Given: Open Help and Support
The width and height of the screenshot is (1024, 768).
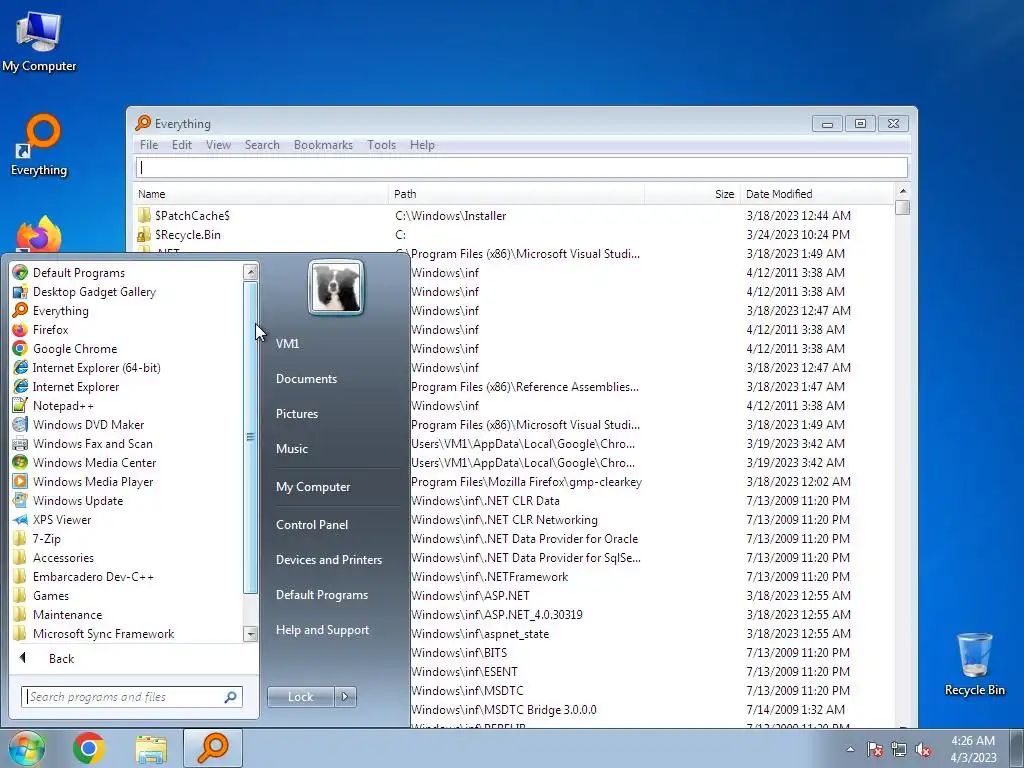Looking at the screenshot, I should point(322,630).
